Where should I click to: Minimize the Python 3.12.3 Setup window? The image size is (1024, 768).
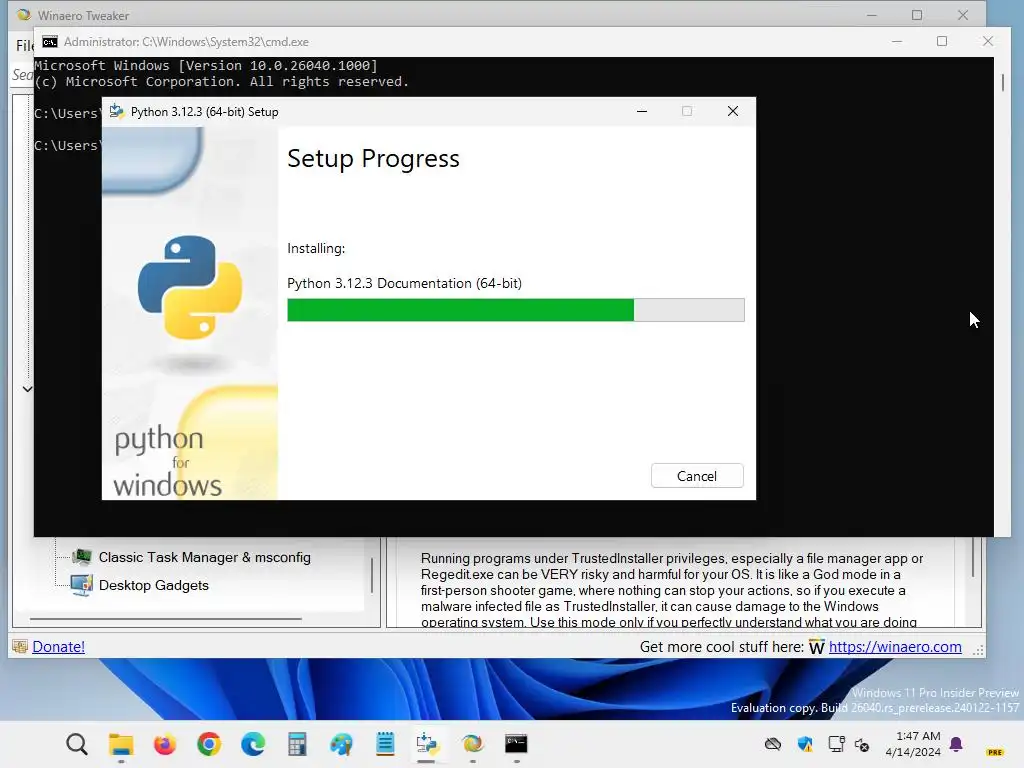(642, 111)
